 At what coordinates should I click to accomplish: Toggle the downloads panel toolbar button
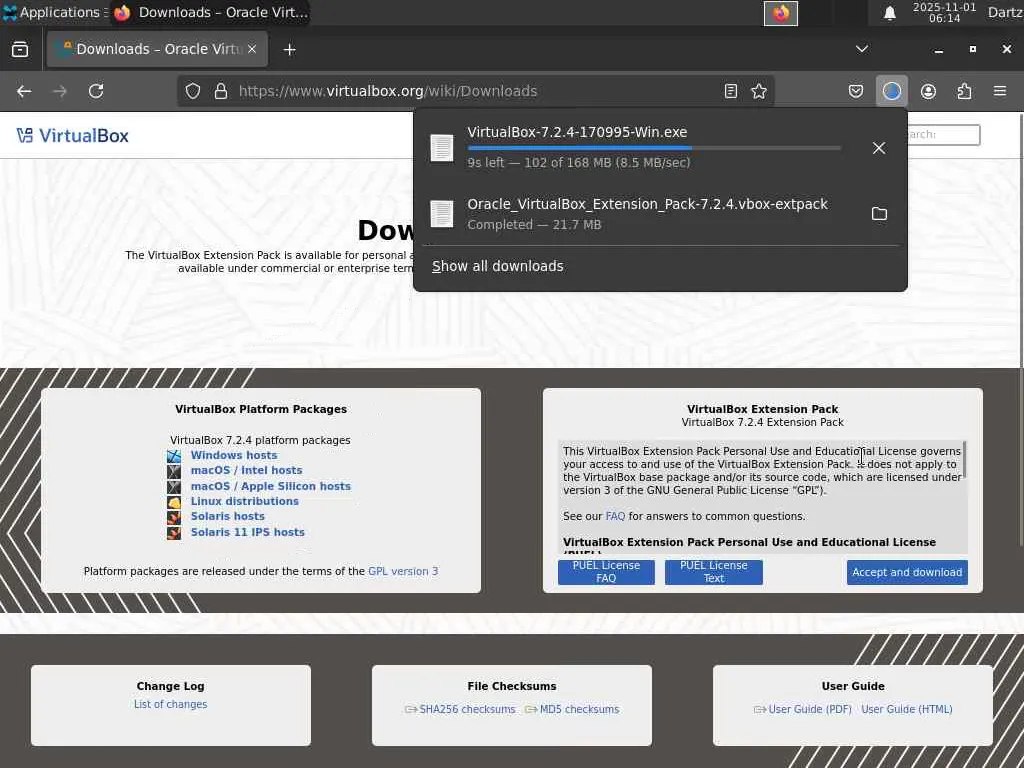891,91
